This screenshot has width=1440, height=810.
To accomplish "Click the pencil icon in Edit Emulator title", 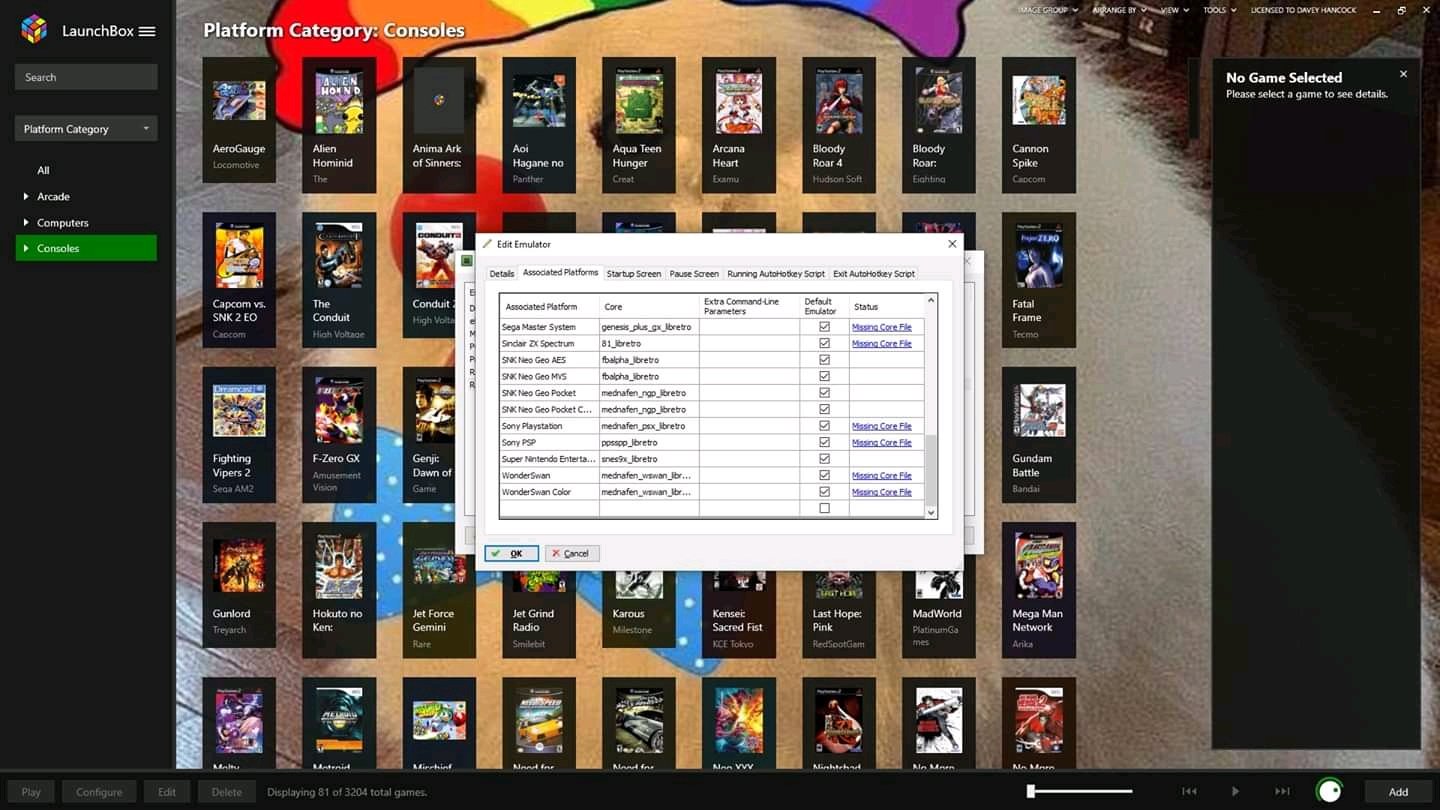I will pos(488,244).
